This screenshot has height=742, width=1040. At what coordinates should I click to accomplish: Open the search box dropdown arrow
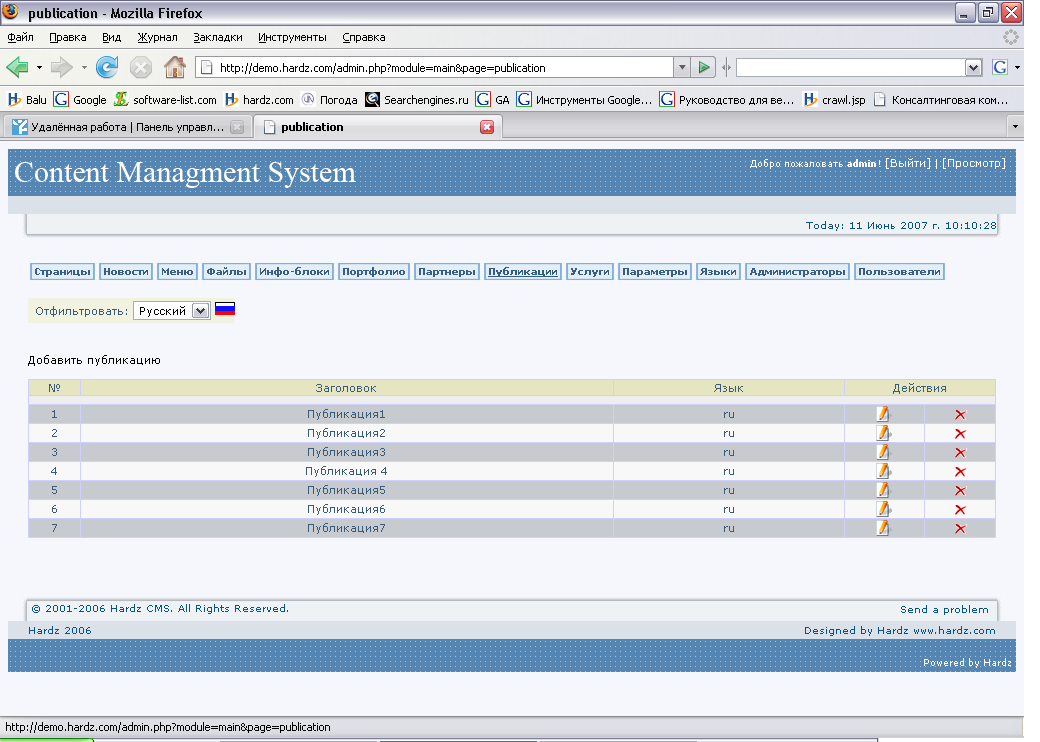click(x=973, y=68)
